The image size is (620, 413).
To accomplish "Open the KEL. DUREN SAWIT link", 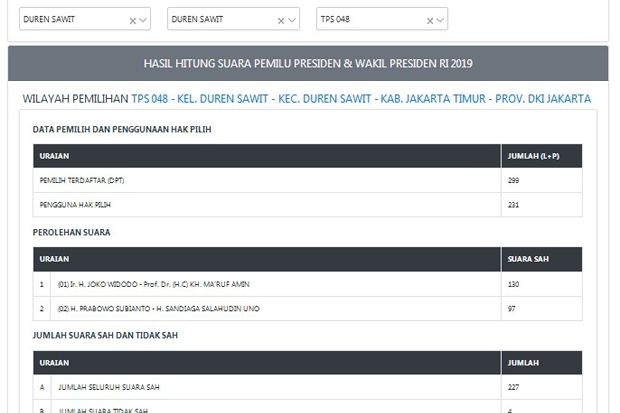I will click(223, 99).
